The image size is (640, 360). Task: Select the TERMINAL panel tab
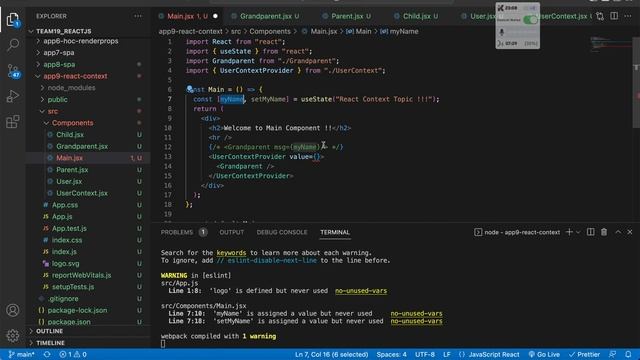point(335,232)
